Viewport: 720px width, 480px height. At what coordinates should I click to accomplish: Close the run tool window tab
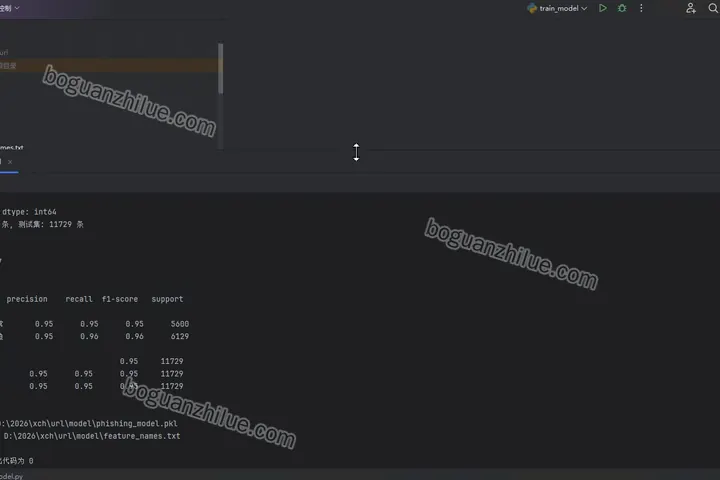pos(10,162)
